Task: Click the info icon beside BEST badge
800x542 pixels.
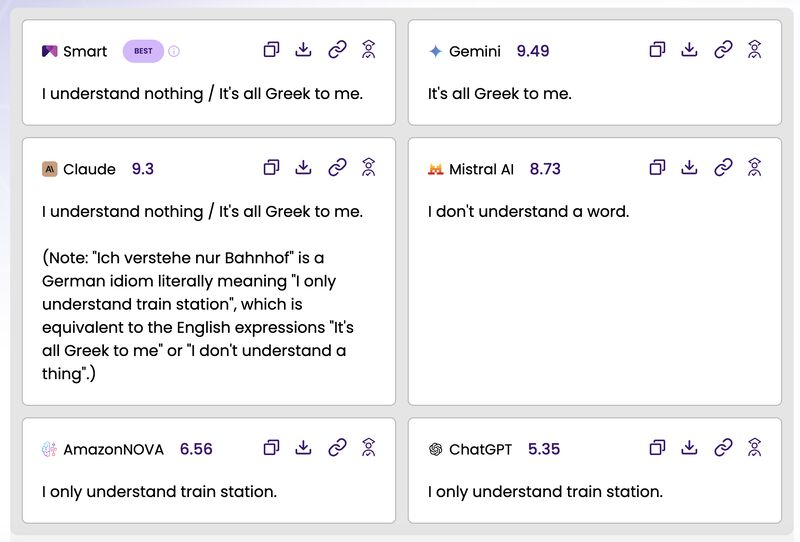Action: (x=174, y=51)
